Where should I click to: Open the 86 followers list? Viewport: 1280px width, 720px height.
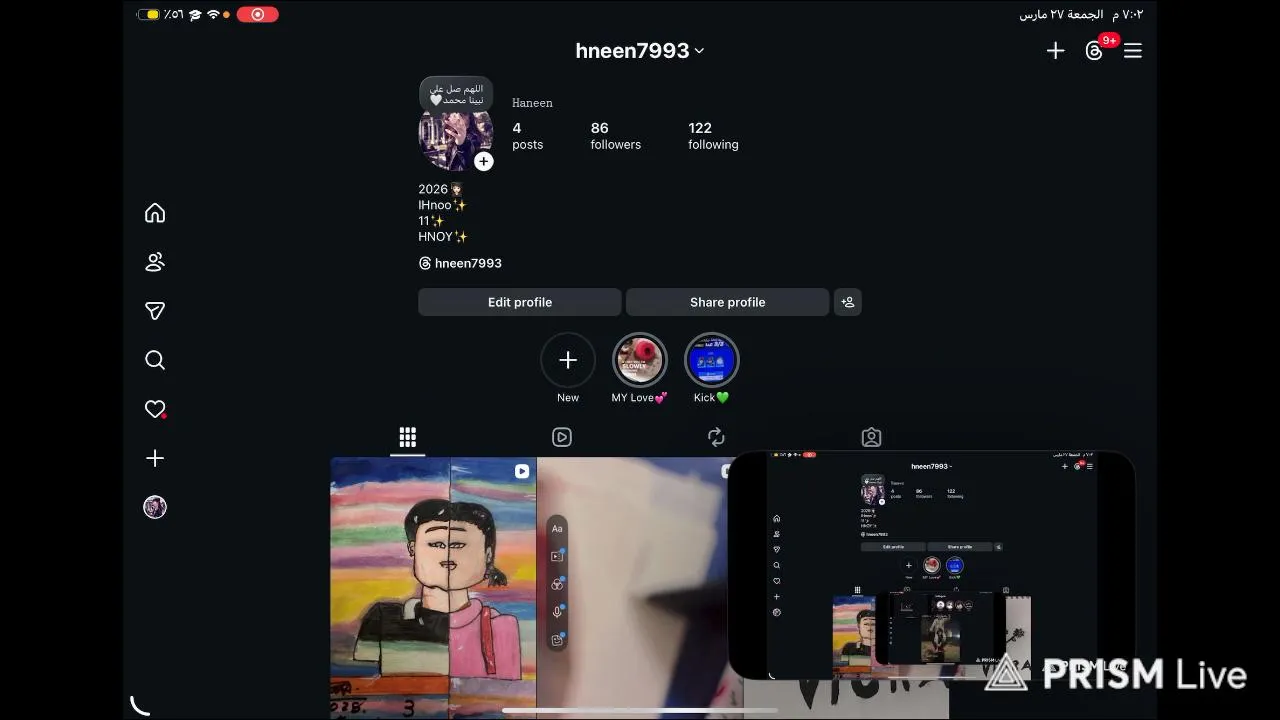615,136
